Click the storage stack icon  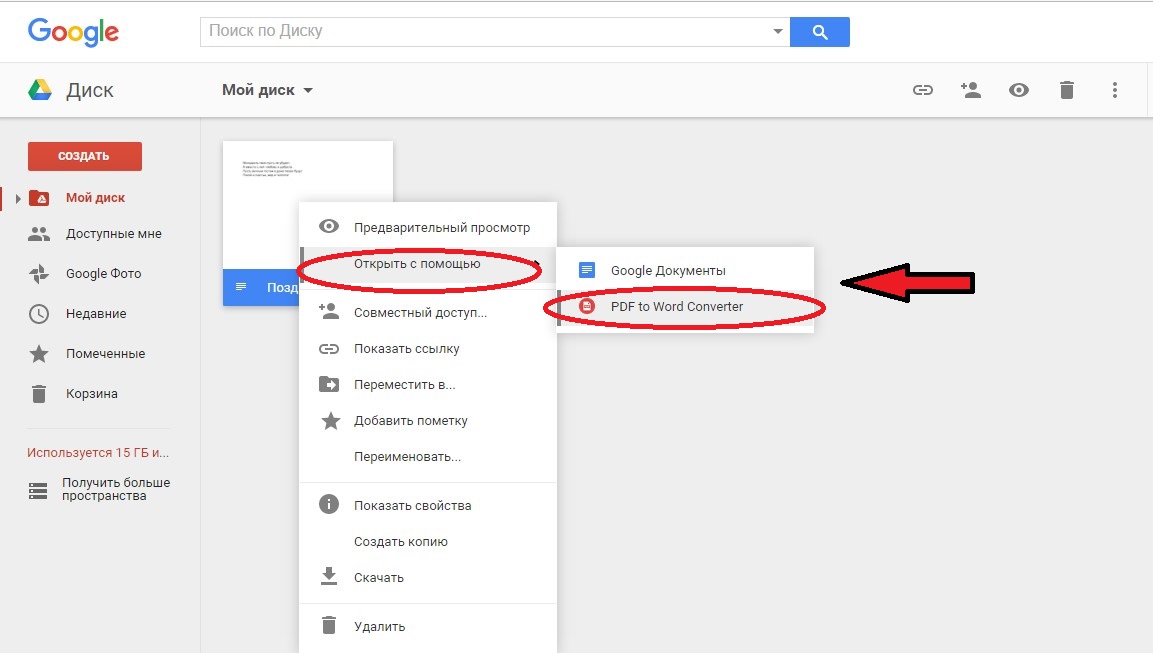tap(38, 490)
